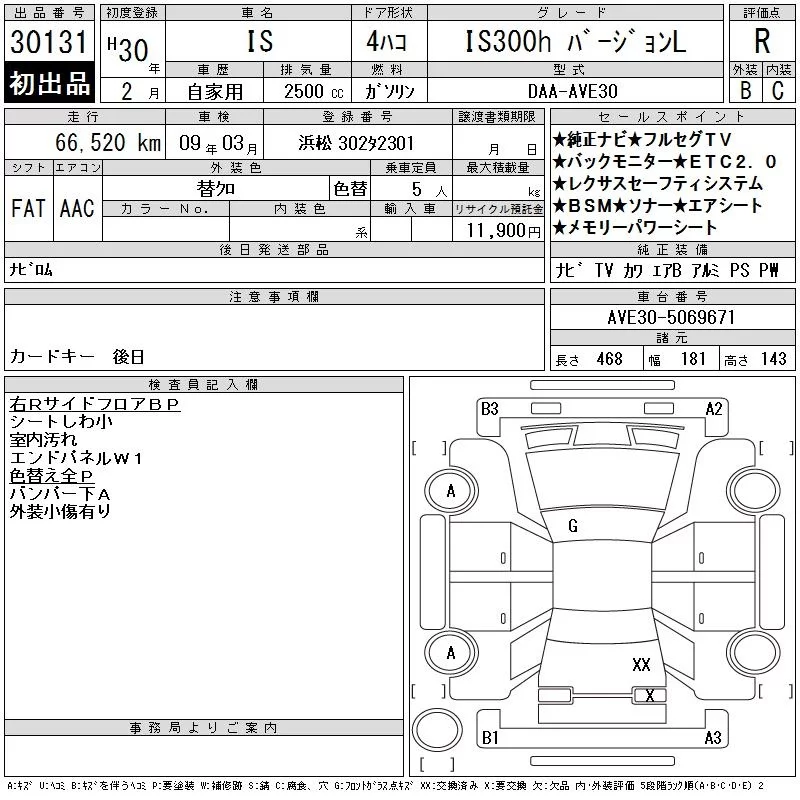Select the "A" mark on upper-left wheel

click(x=451, y=491)
